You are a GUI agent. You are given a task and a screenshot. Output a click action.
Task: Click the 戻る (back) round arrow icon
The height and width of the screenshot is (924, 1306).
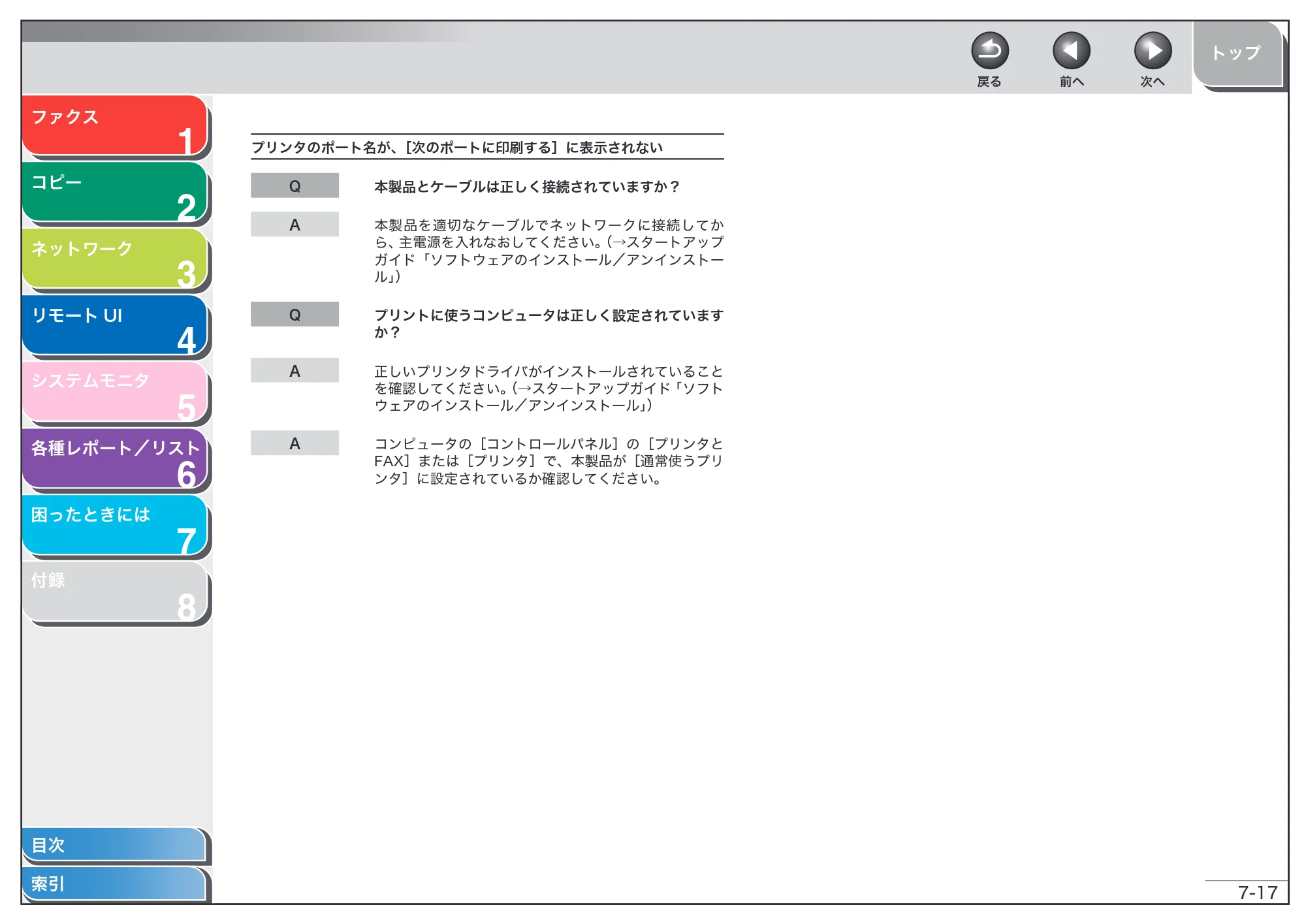pyautogui.click(x=989, y=51)
